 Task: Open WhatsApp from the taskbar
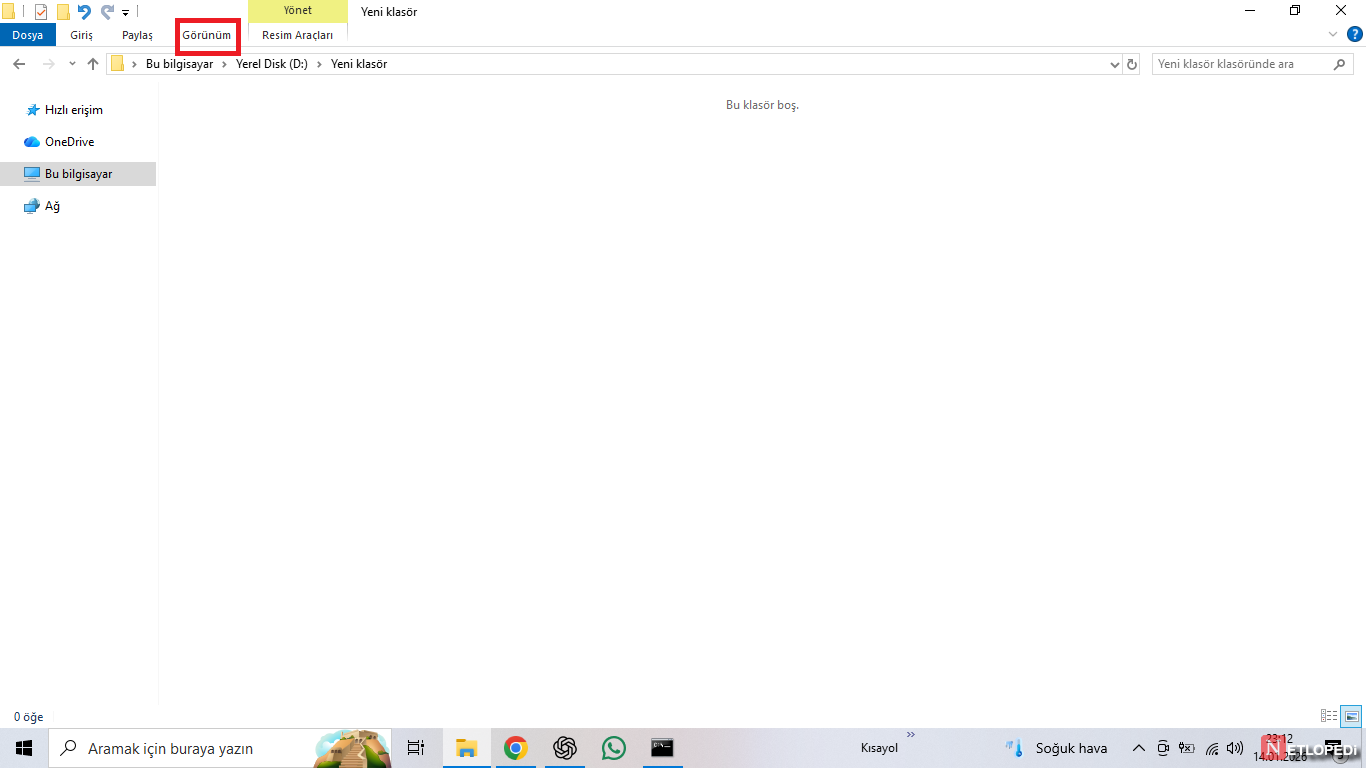point(613,748)
